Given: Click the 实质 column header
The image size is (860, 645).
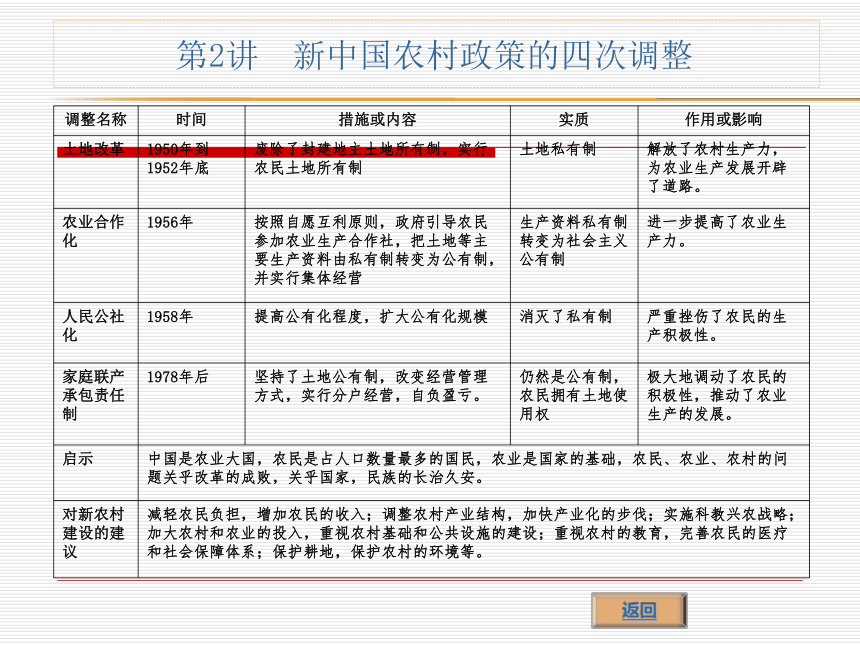Looking at the screenshot, I should [574, 120].
